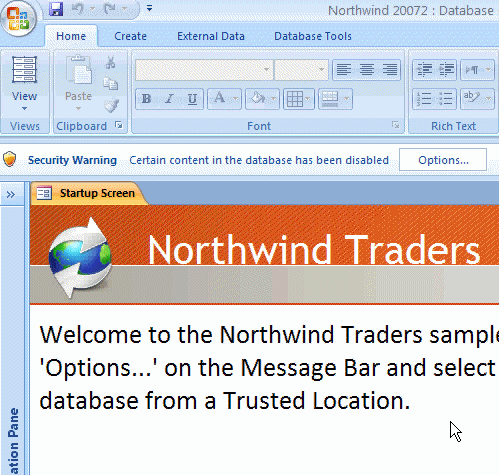This screenshot has height=475, width=499.
Task: Click the Cut scissors icon
Action: tap(111, 62)
